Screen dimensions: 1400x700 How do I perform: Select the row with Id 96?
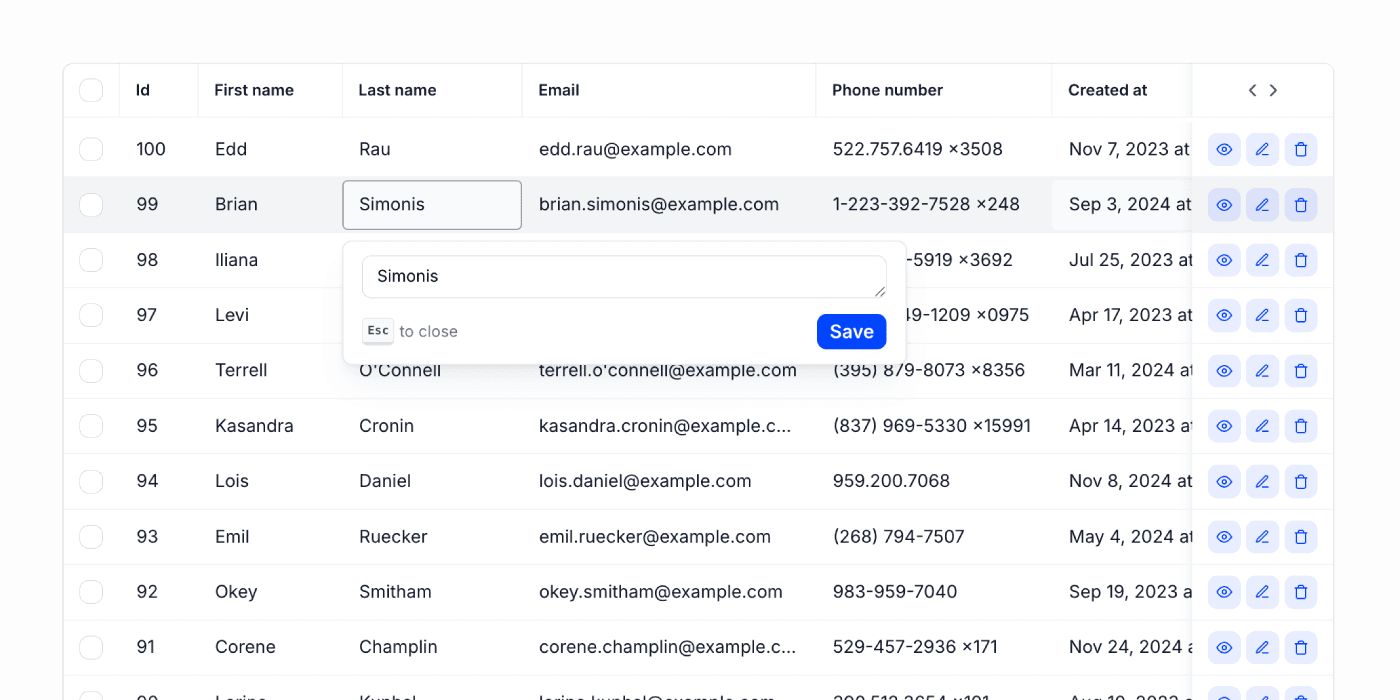point(91,371)
